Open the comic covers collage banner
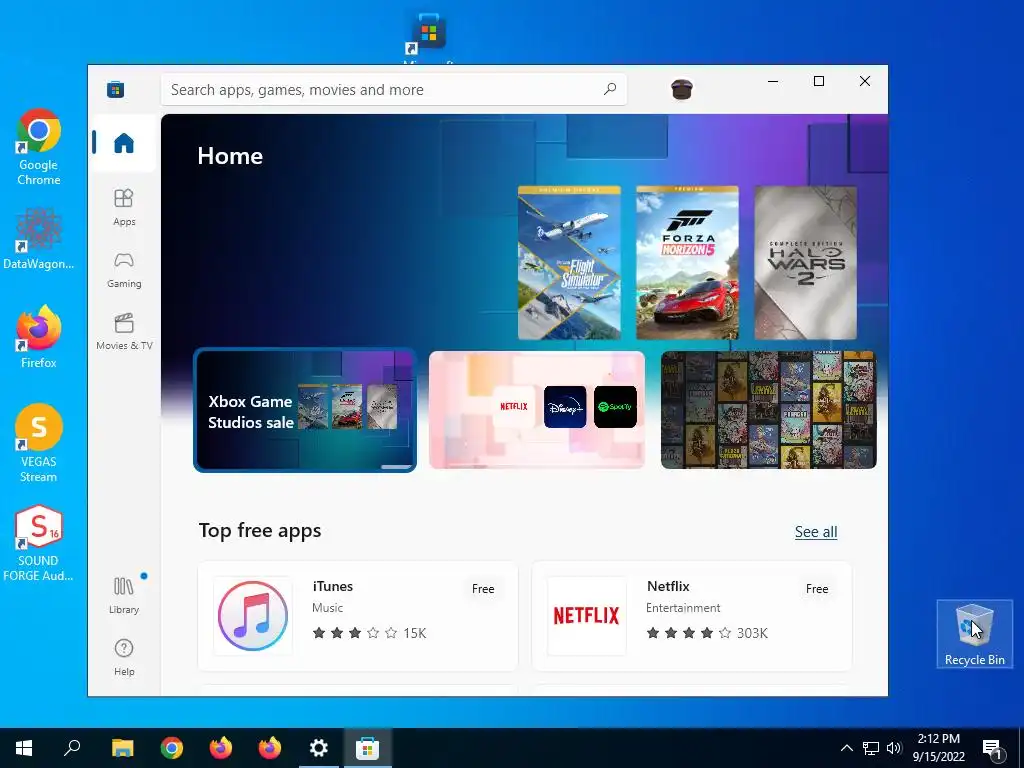This screenshot has height=768, width=1024. coord(769,410)
